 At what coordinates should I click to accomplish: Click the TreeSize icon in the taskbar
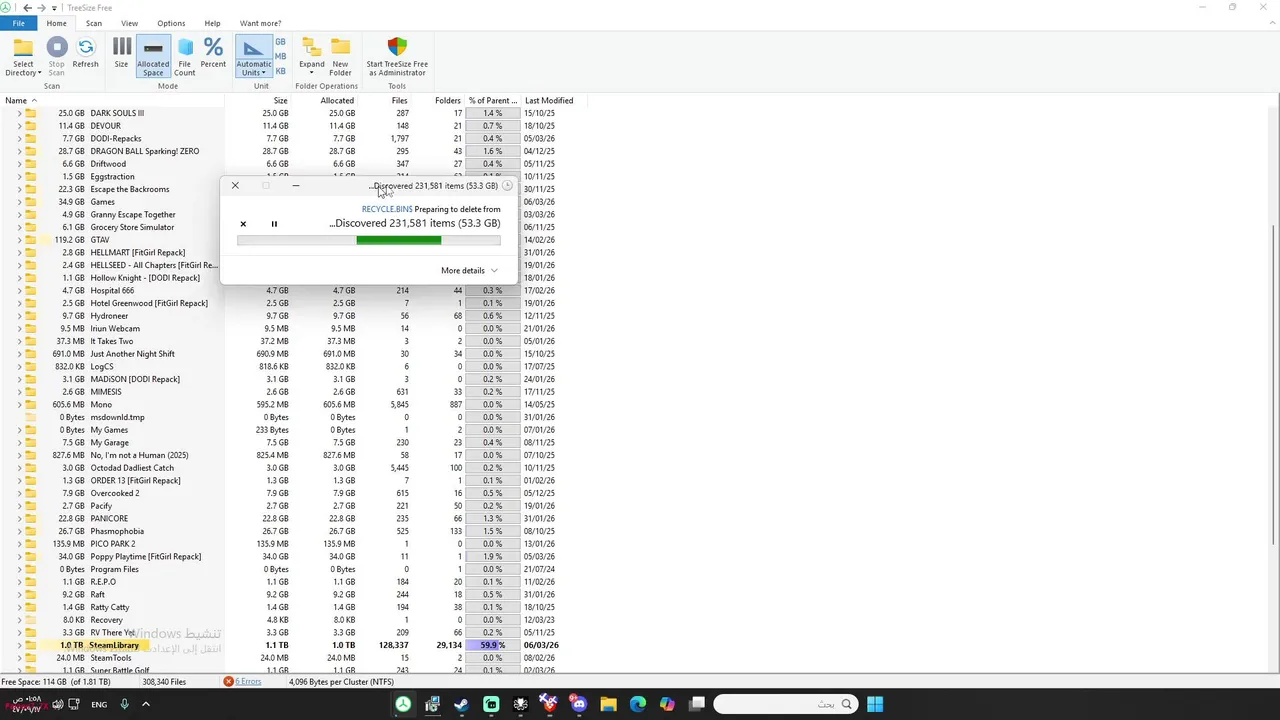click(x=403, y=705)
